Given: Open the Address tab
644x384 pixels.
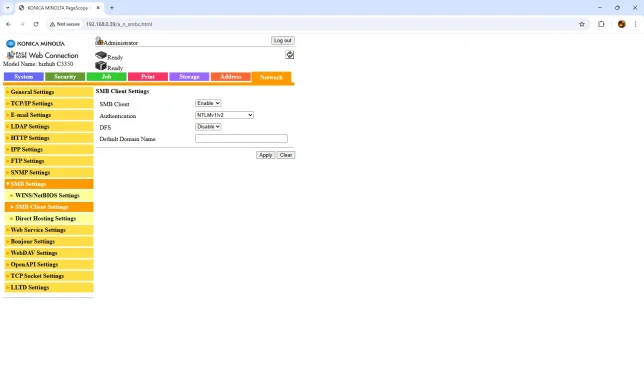Looking at the screenshot, I should [x=231, y=77].
